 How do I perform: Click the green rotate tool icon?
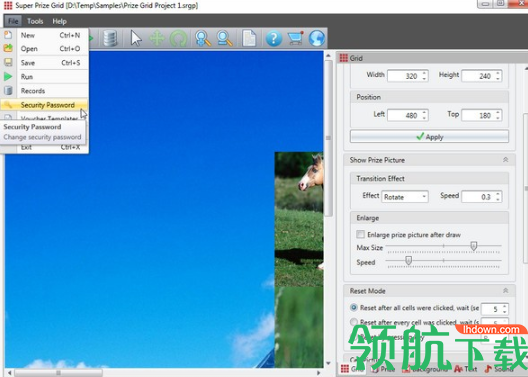[178, 38]
